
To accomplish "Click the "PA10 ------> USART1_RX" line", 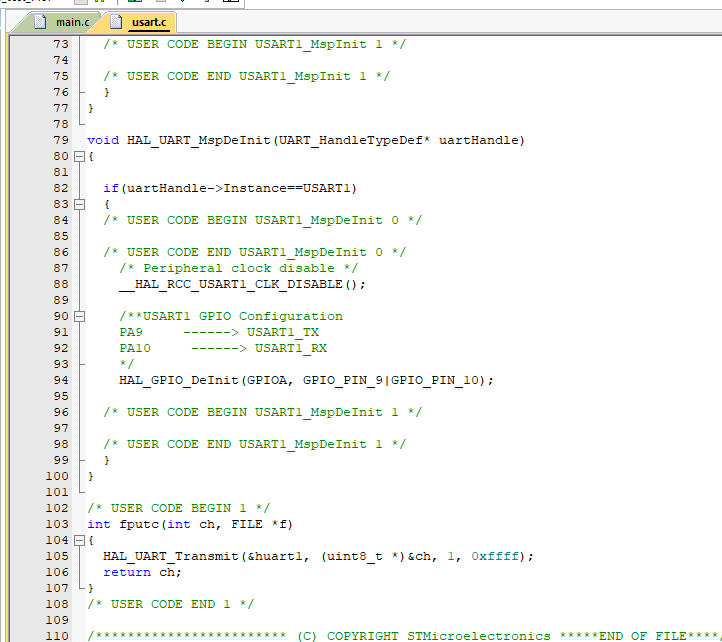I will pos(223,348).
